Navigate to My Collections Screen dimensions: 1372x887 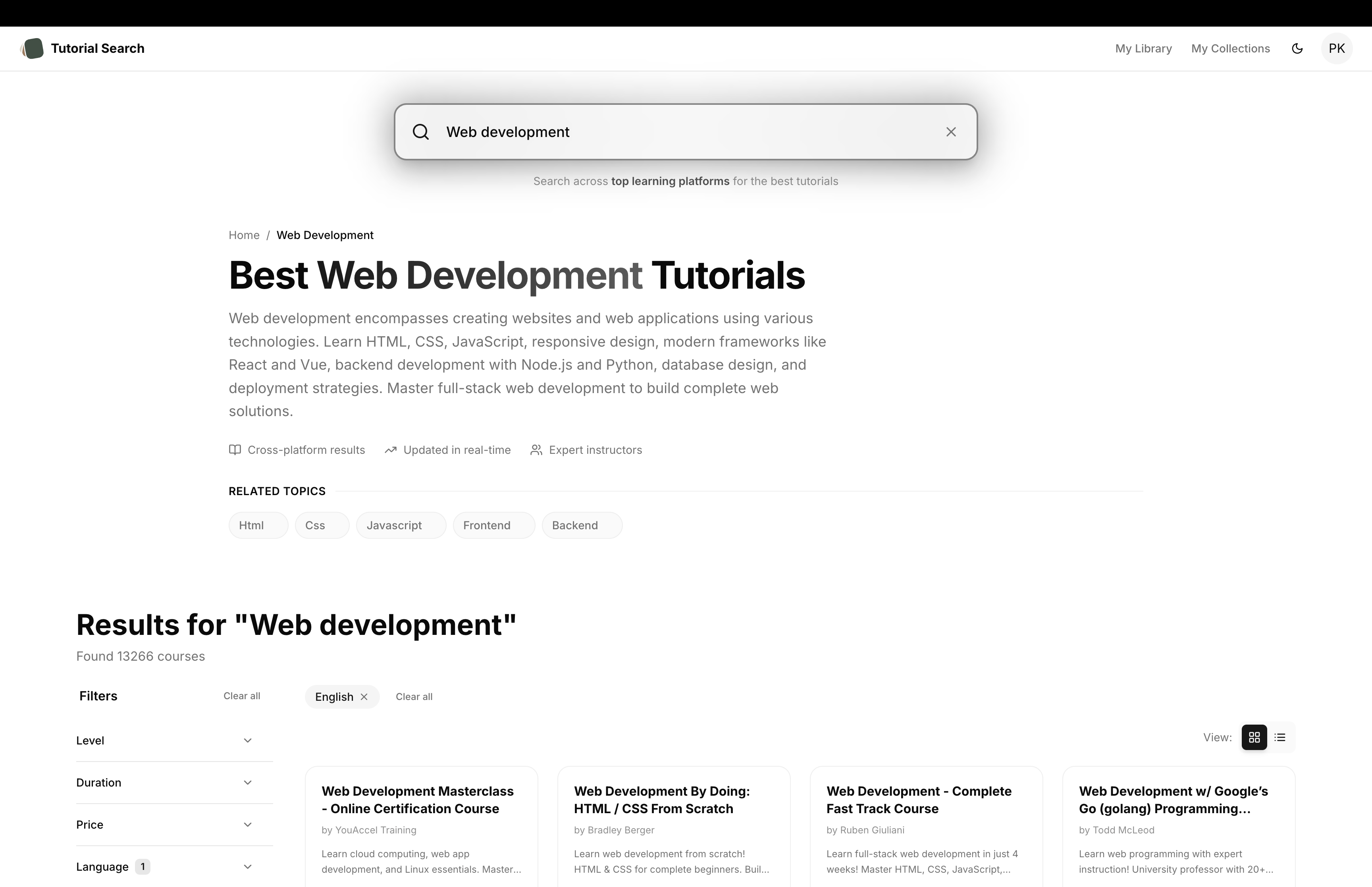tap(1230, 48)
